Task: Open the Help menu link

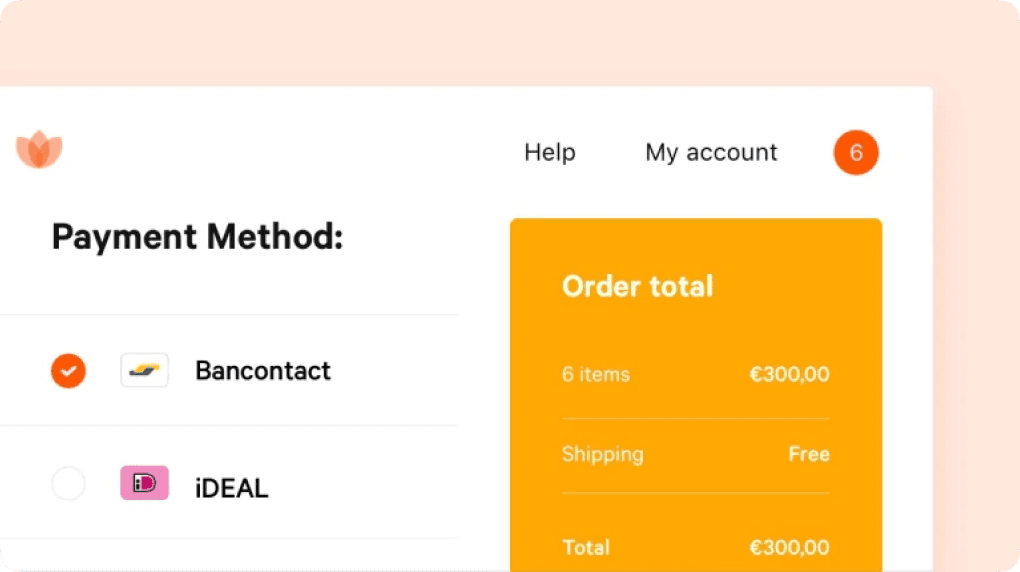Action: pos(550,152)
